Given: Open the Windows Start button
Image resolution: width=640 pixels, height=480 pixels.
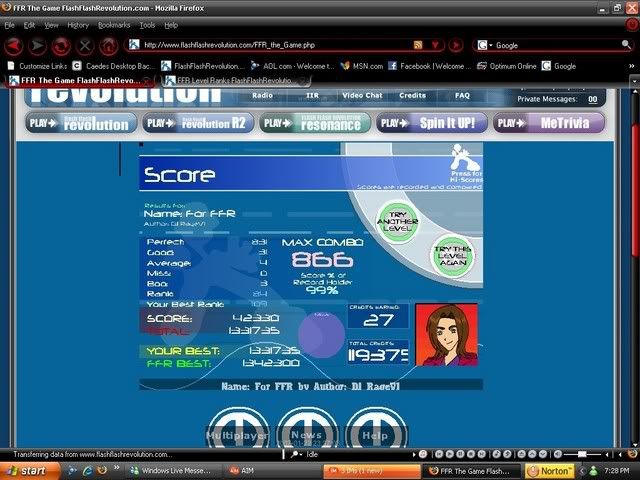Looking at the screenshot, I should 27,469.
